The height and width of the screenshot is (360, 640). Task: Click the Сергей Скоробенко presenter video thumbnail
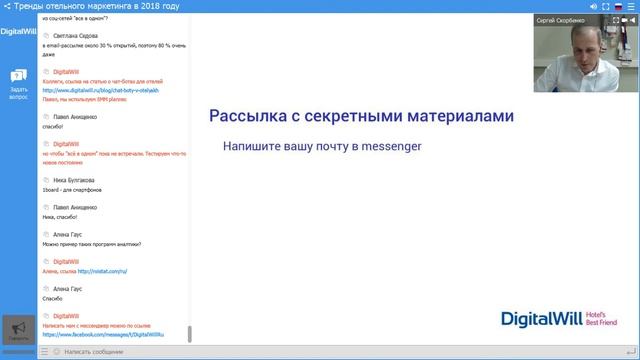(x=586, y=53)
